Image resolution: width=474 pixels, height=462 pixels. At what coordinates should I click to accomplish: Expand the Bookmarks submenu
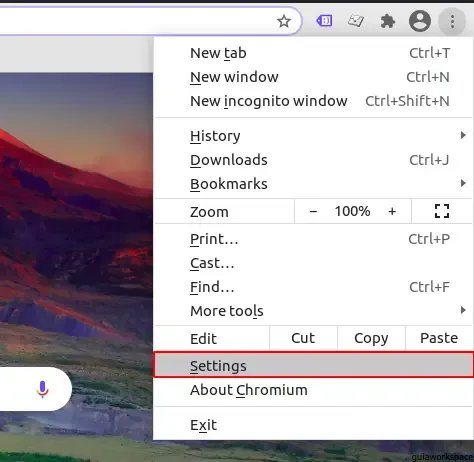pyautogui.click(x=313, y=184)
